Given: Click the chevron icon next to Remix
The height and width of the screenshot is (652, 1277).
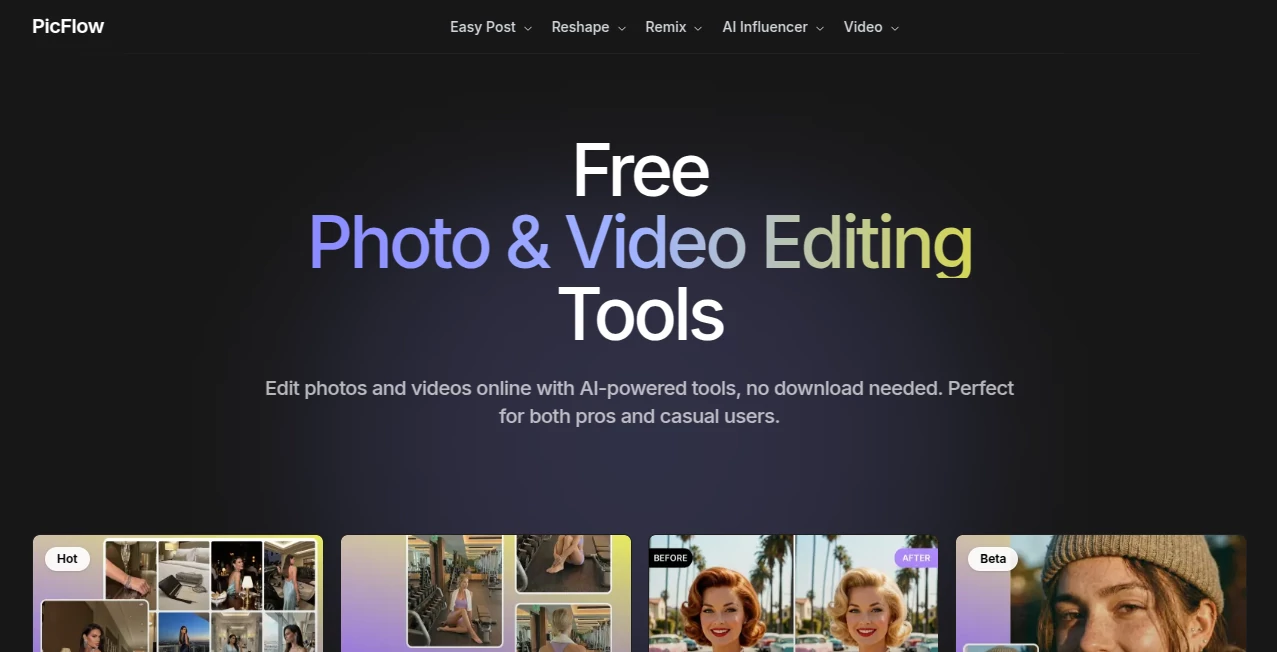Looking at the screenshot, I should (x=700, y=28).
